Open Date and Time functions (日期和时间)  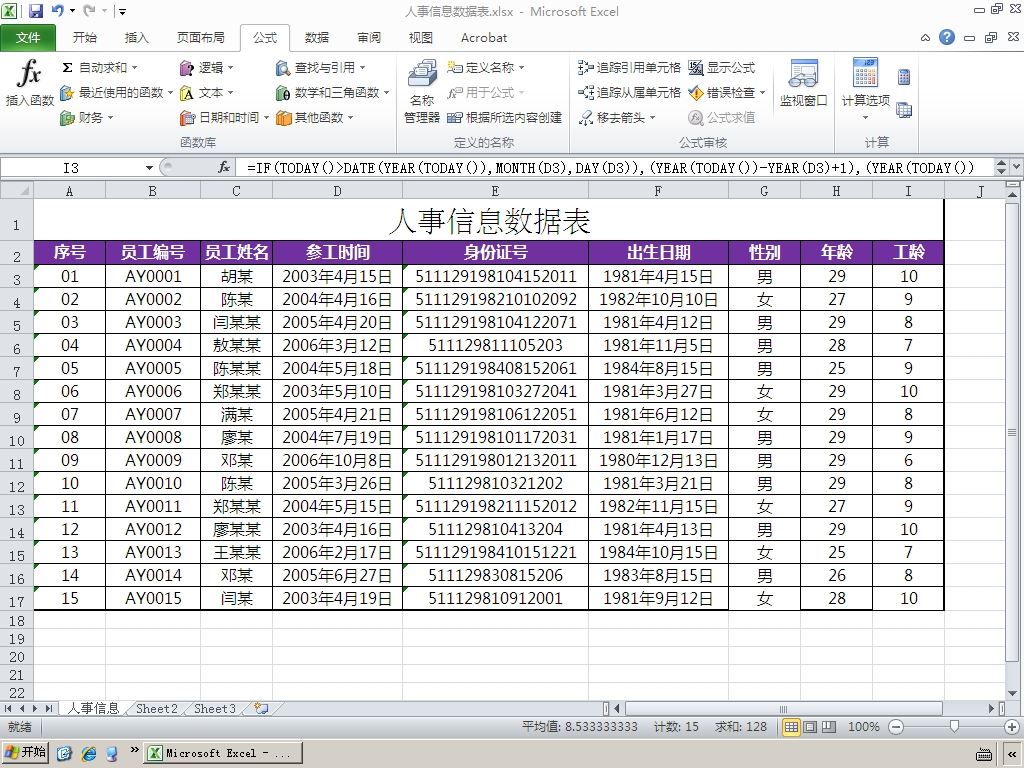click(x=224, y=118)
